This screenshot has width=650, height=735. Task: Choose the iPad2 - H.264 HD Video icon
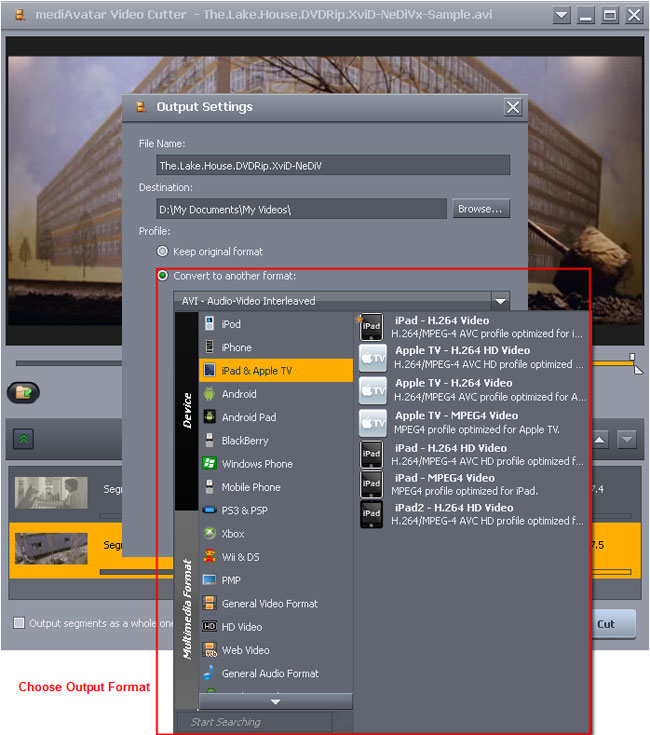(x=371, y=514)
